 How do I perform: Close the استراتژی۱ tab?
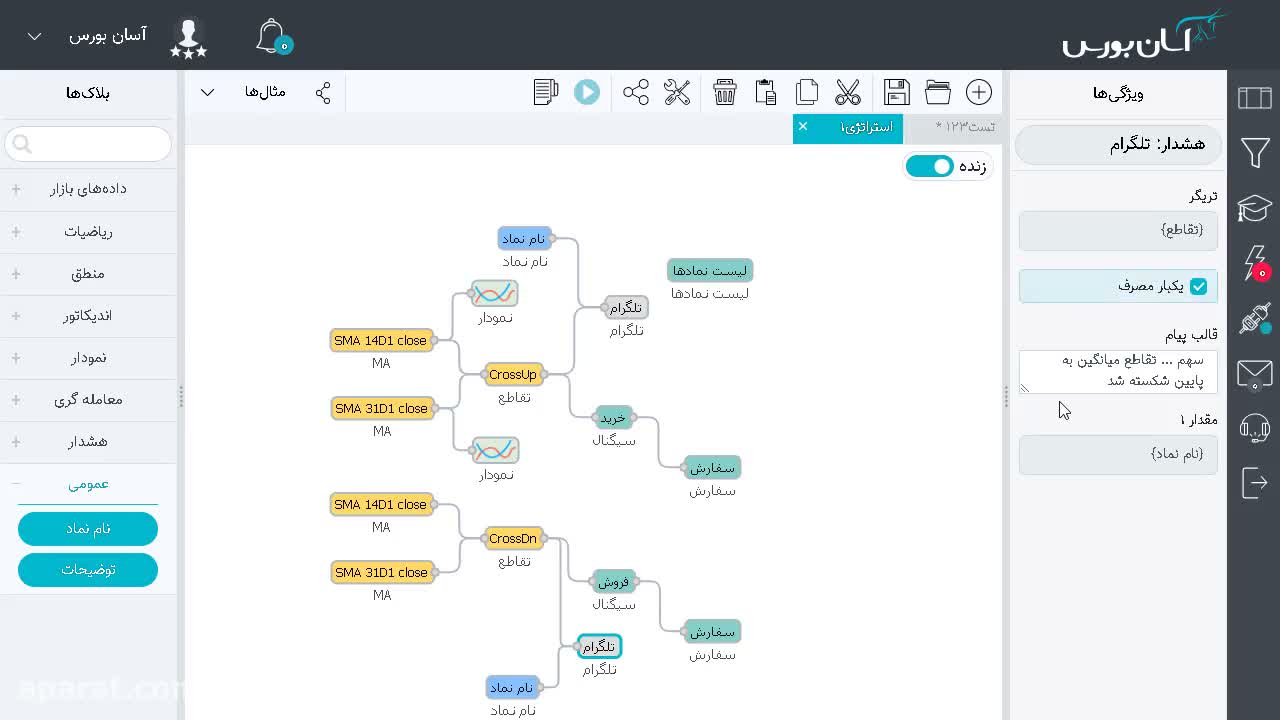point(803,126)
